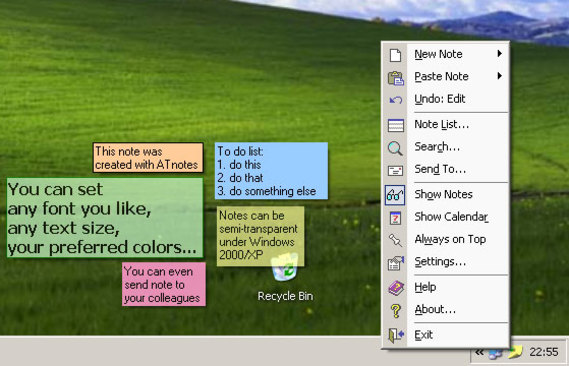Expand the Paste Note submenu arrow
This screenshot has width=569, height=366.
pyautogui.click(x=500, y=76)
